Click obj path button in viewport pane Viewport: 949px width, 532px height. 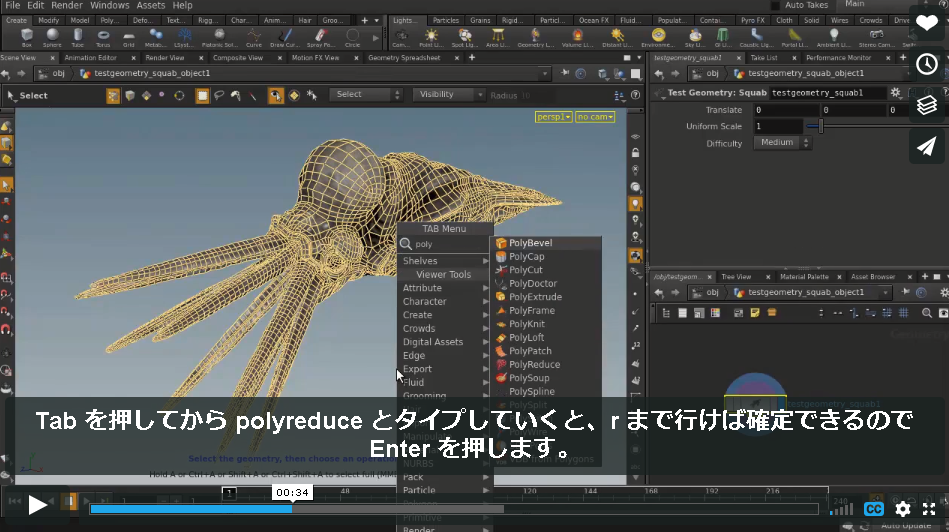pyautogui.click(x=53, y=73)
